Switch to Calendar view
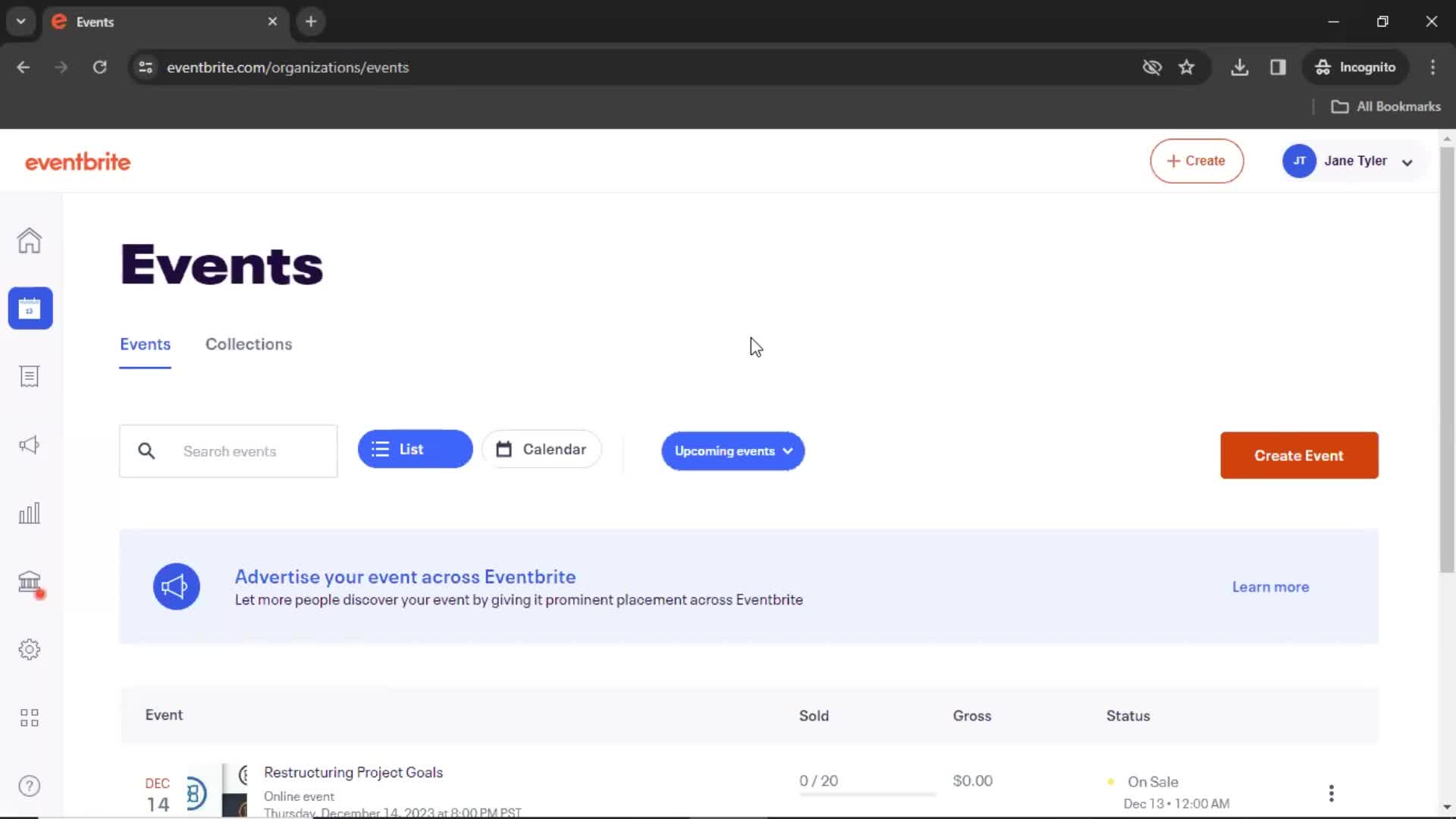Screen dimensions: 1456x819 click(541, 449)
